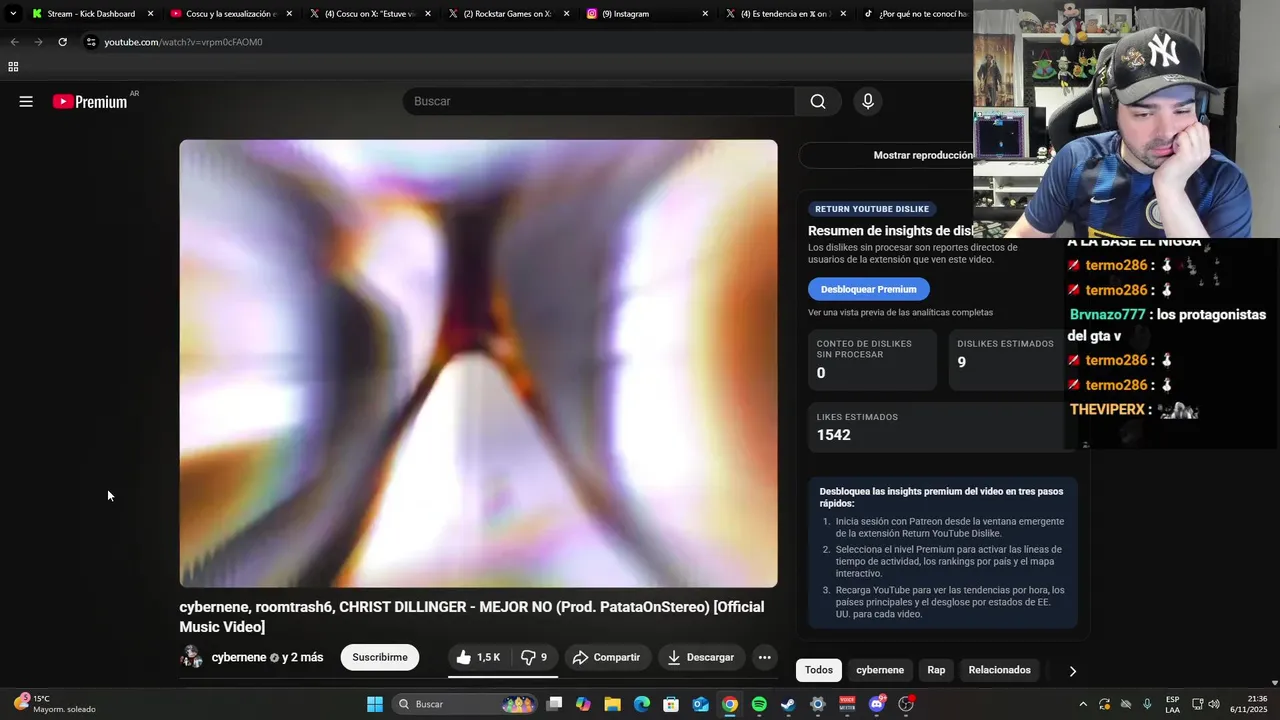Viewport: 1280px width, 720px height.
Task: Switch to the Rockstar Games on X tab
Action: pyautogui.click(x=507, y=14)
